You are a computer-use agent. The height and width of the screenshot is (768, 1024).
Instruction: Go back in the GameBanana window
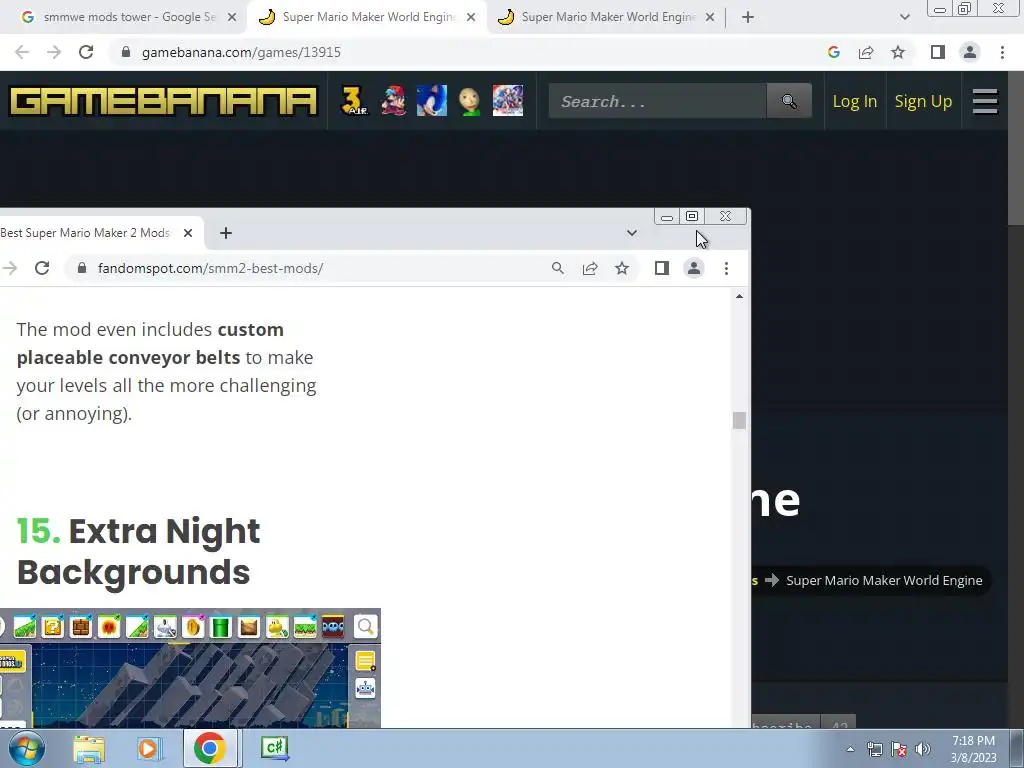pos(22,52)
